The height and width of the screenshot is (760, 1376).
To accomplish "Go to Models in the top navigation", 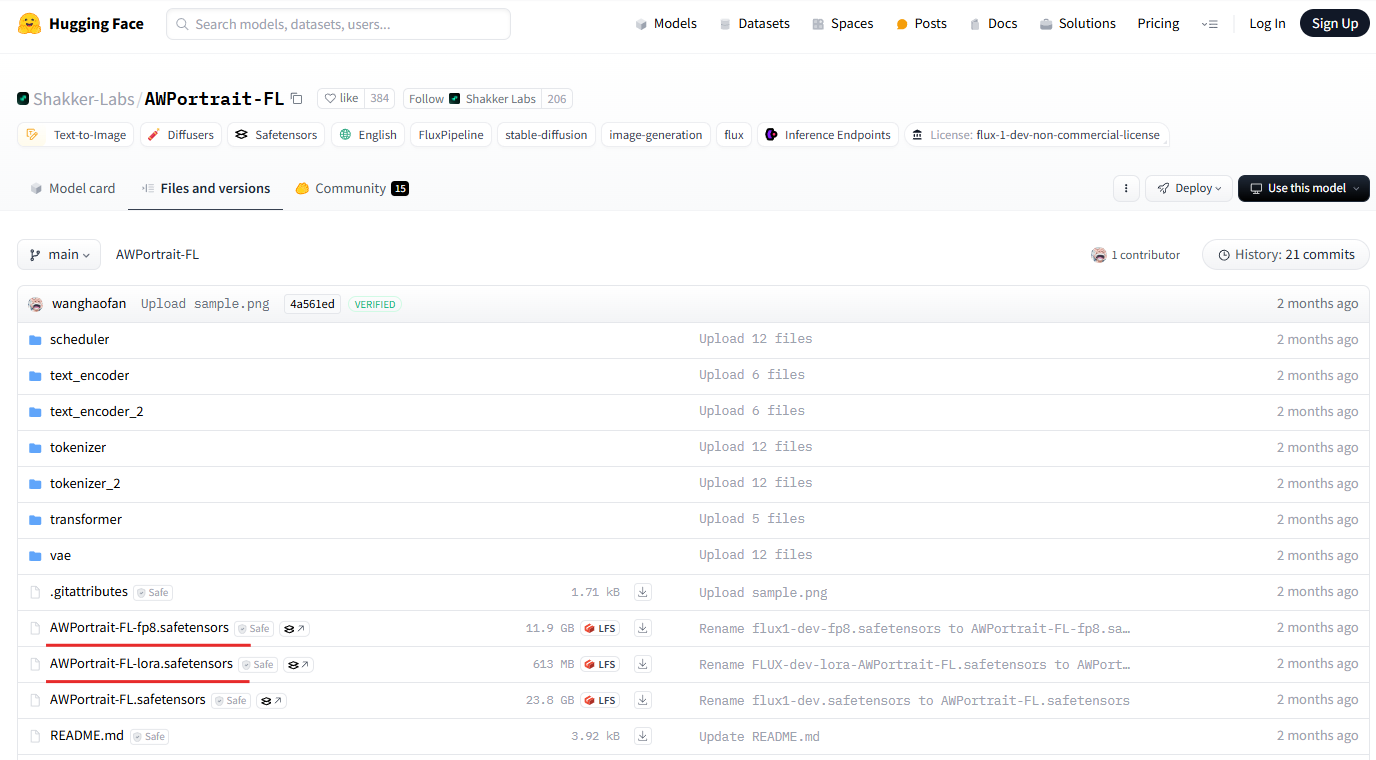I will coord(666,23).
